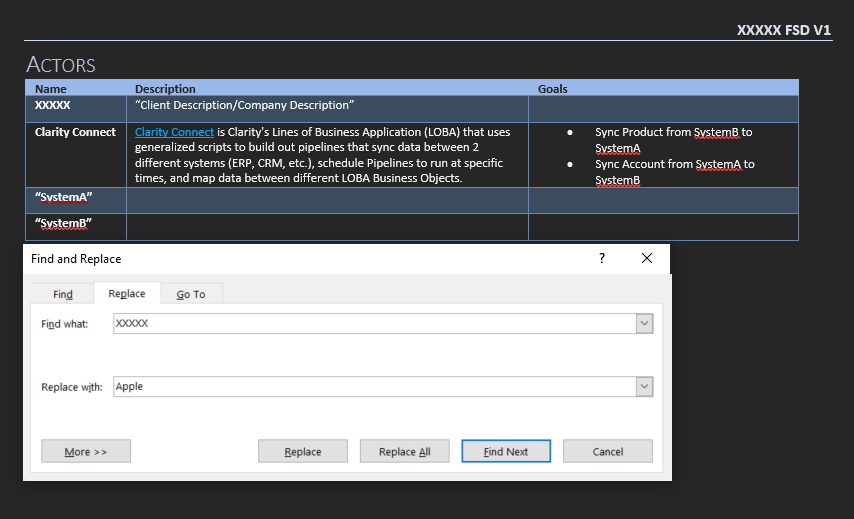This screenshot has width=854, height=519.
Task: Click the More >> button
Action: pyautogui.click(x=86, y=451)
